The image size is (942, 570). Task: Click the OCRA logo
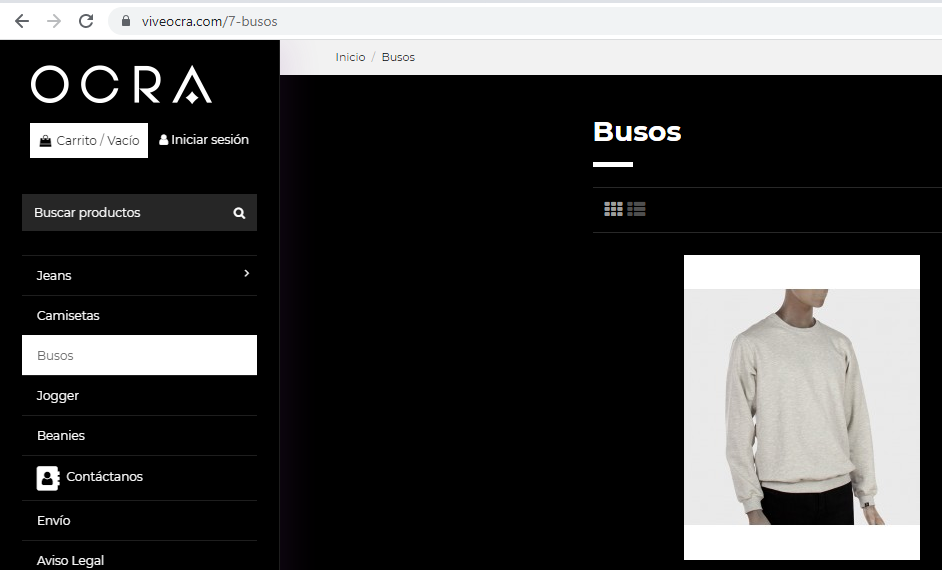[121, 85]
